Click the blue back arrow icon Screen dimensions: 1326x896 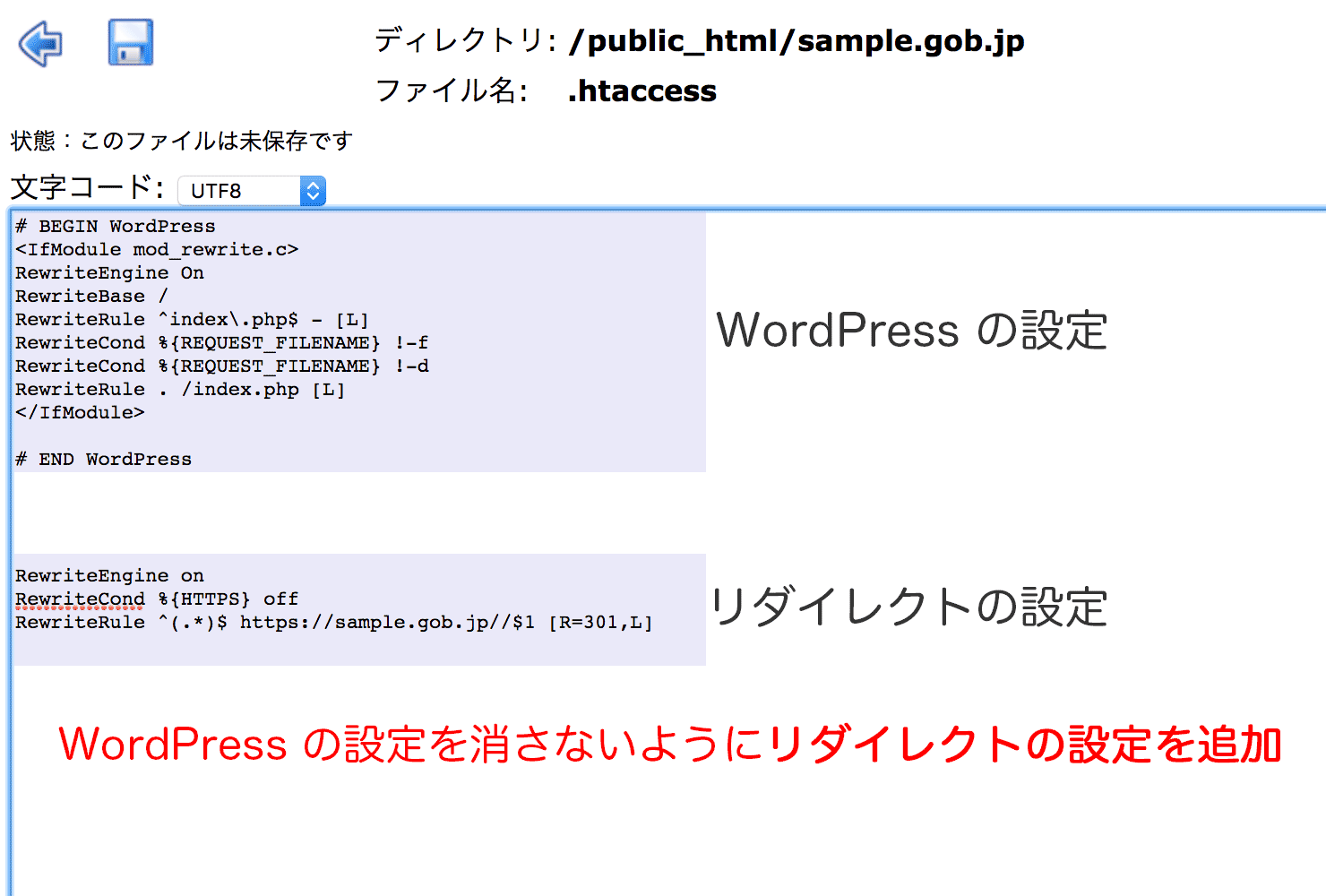40,44
